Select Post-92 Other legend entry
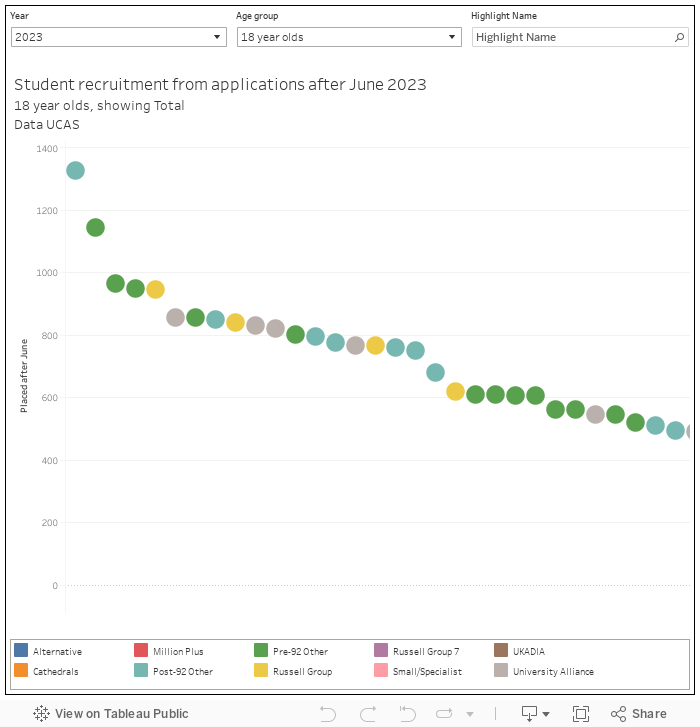Viewport: 700px width, 727px height. point(141,672)
